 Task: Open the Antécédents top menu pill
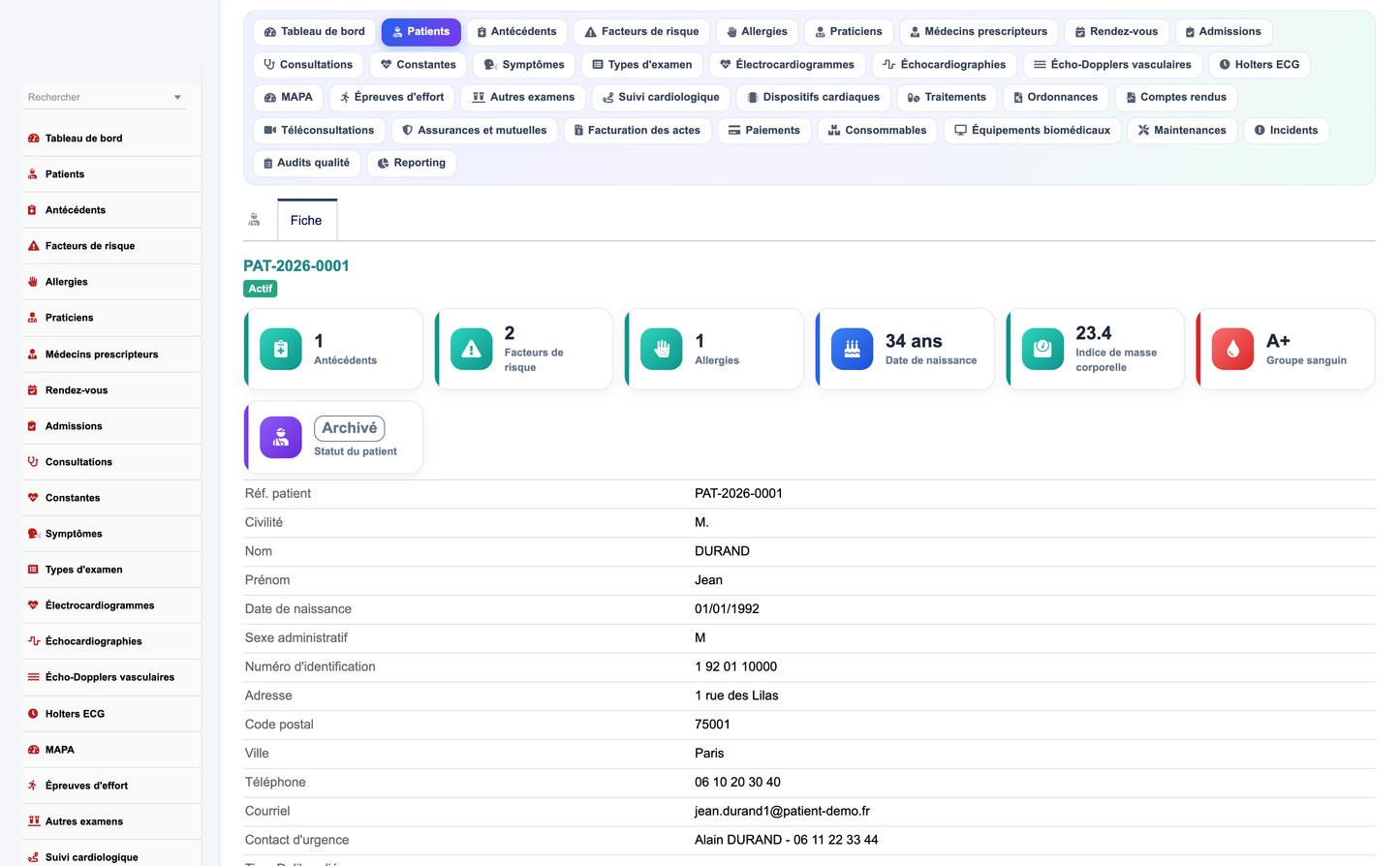click(x=516, y=32)
